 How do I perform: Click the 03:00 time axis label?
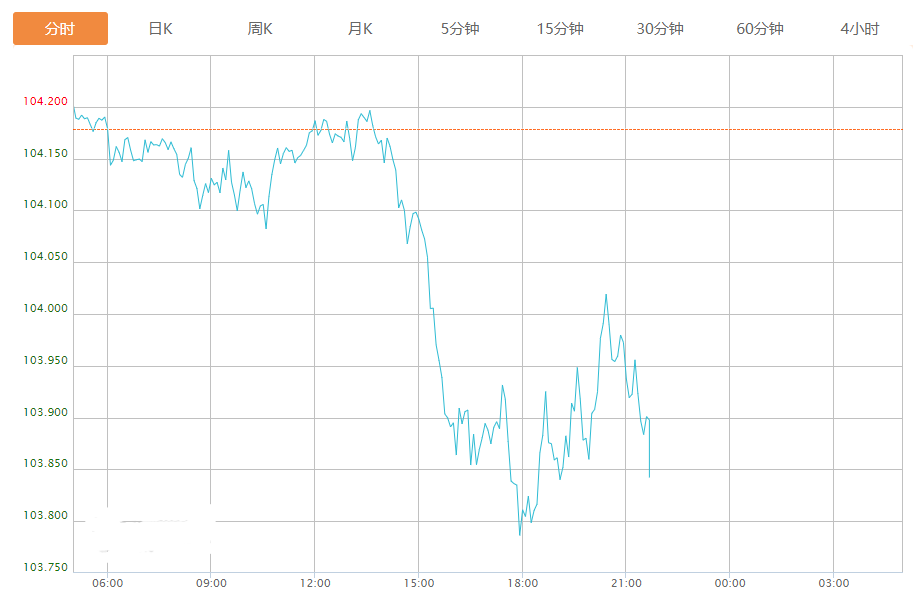click(833, 583)
